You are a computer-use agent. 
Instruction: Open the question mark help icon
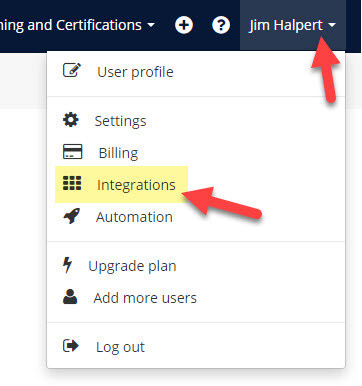(x=221, y=25)
